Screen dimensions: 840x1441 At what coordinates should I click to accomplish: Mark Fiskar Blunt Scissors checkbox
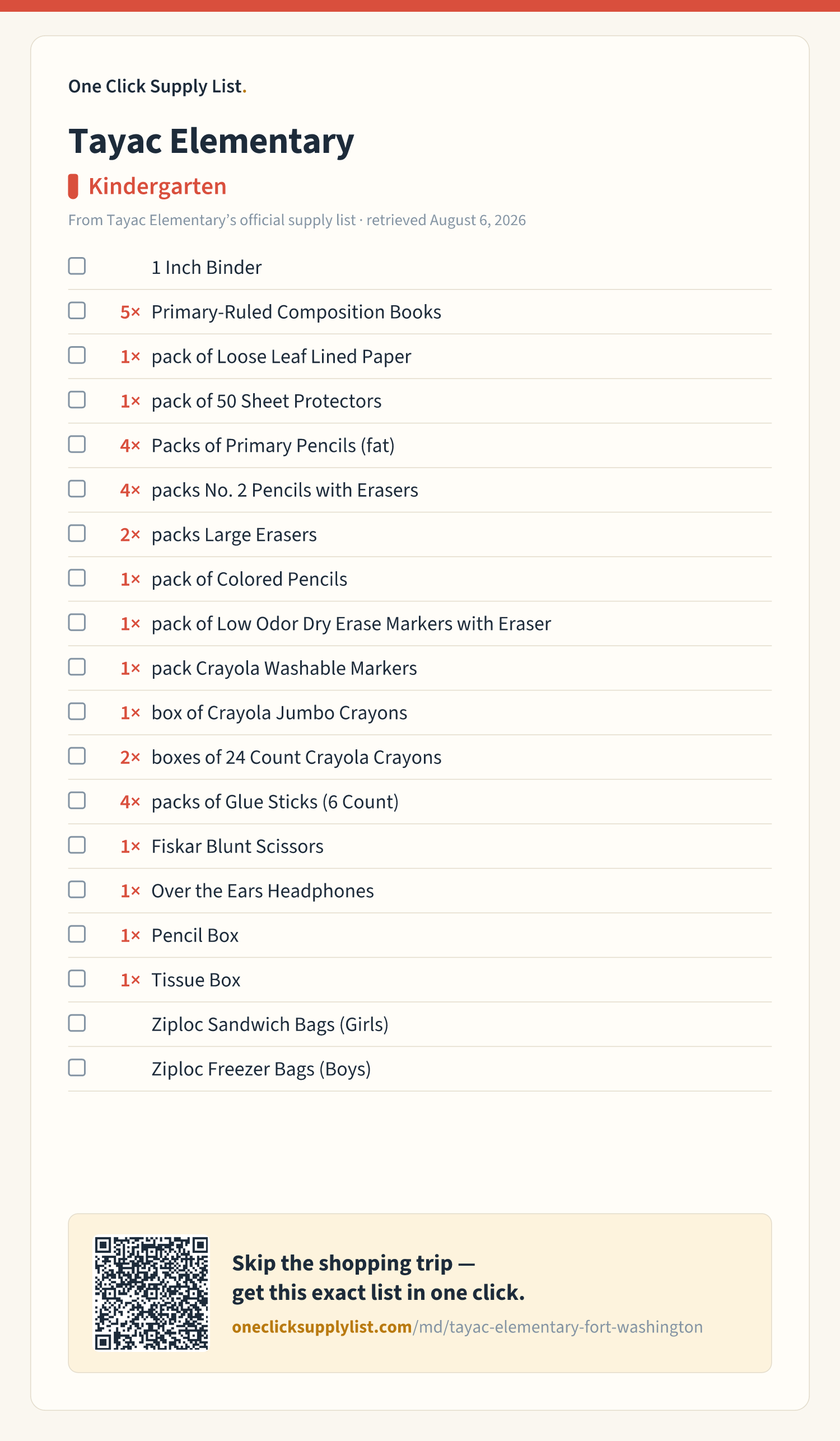(77, 845)
